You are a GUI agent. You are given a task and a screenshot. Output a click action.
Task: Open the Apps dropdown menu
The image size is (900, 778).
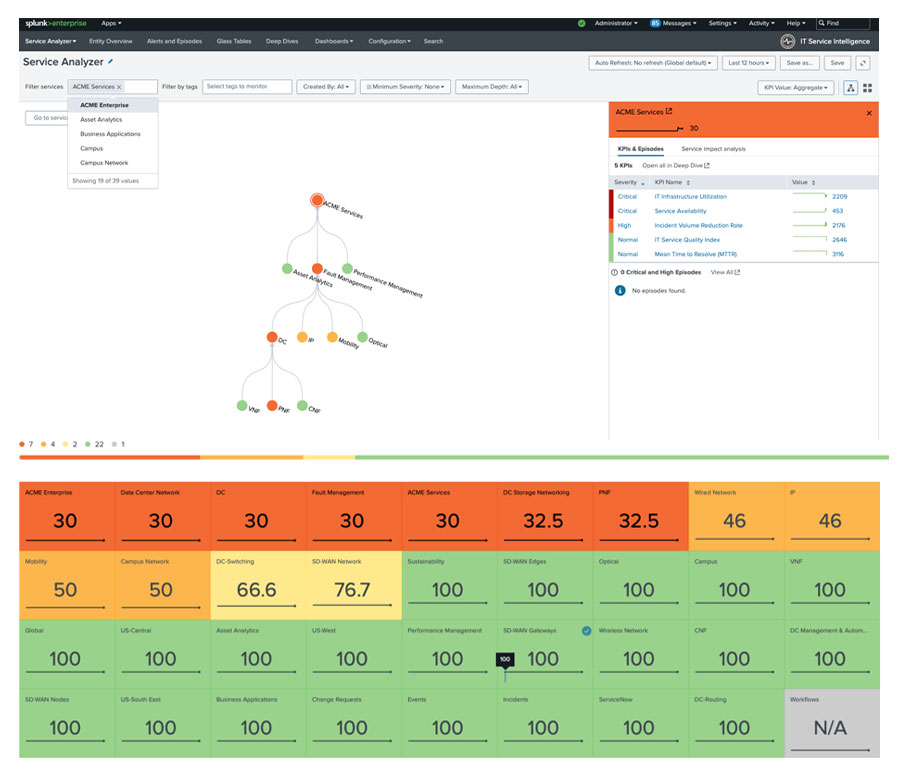[x=111, y=24]
